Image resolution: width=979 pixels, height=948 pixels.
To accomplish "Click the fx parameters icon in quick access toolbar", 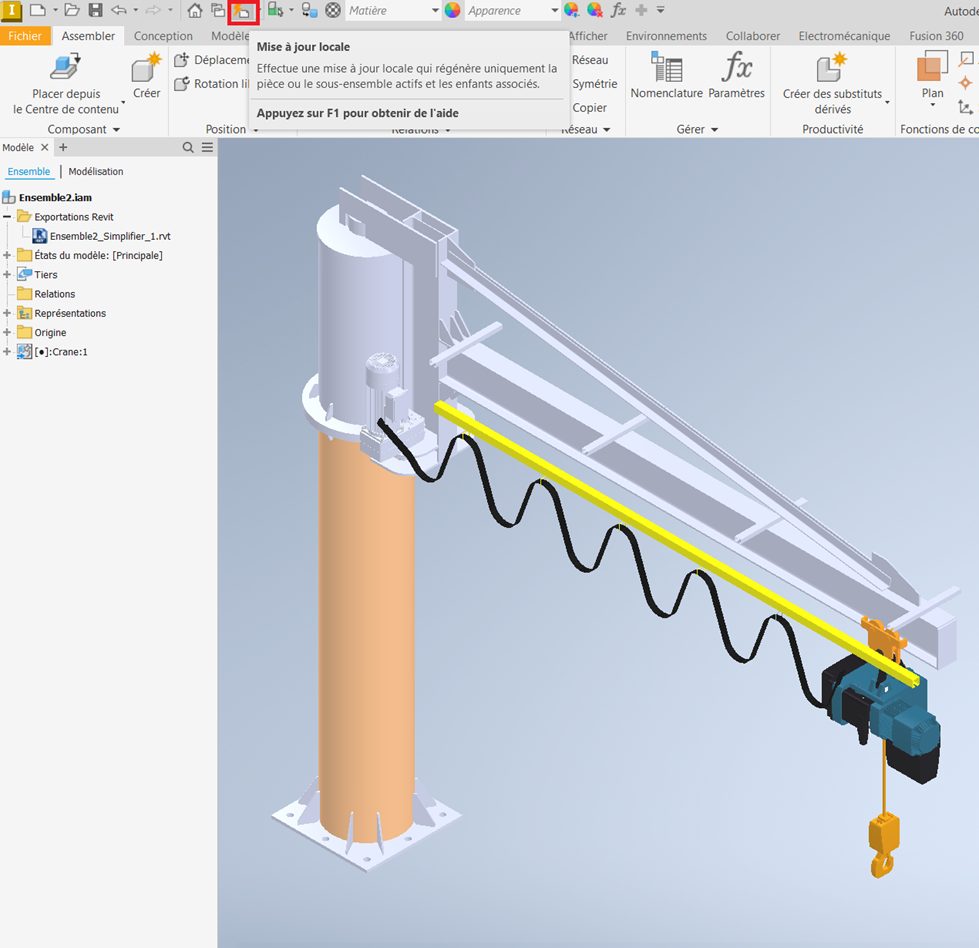I will (618, 10).
